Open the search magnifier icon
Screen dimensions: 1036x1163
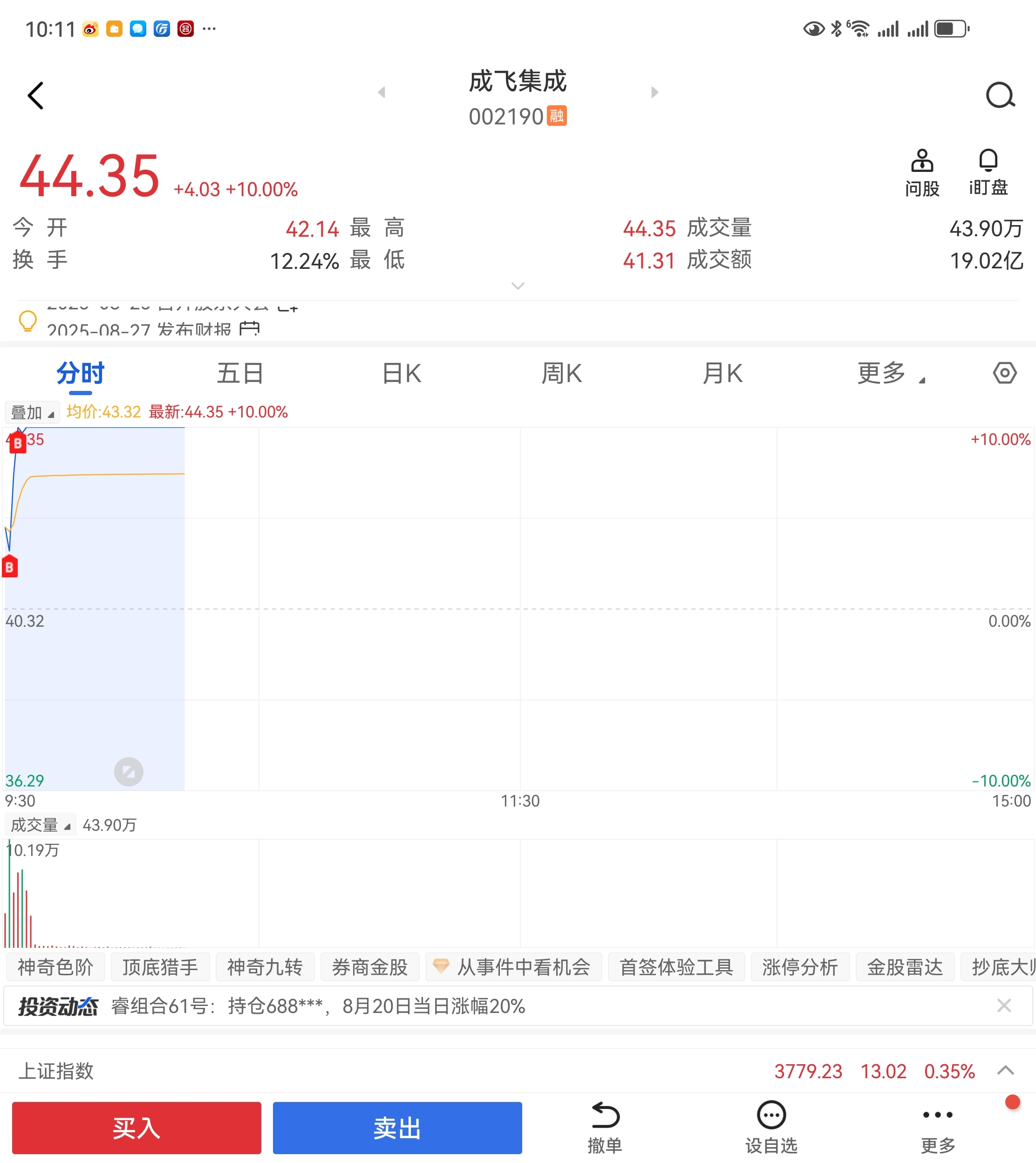click(x=1000, y=95)
